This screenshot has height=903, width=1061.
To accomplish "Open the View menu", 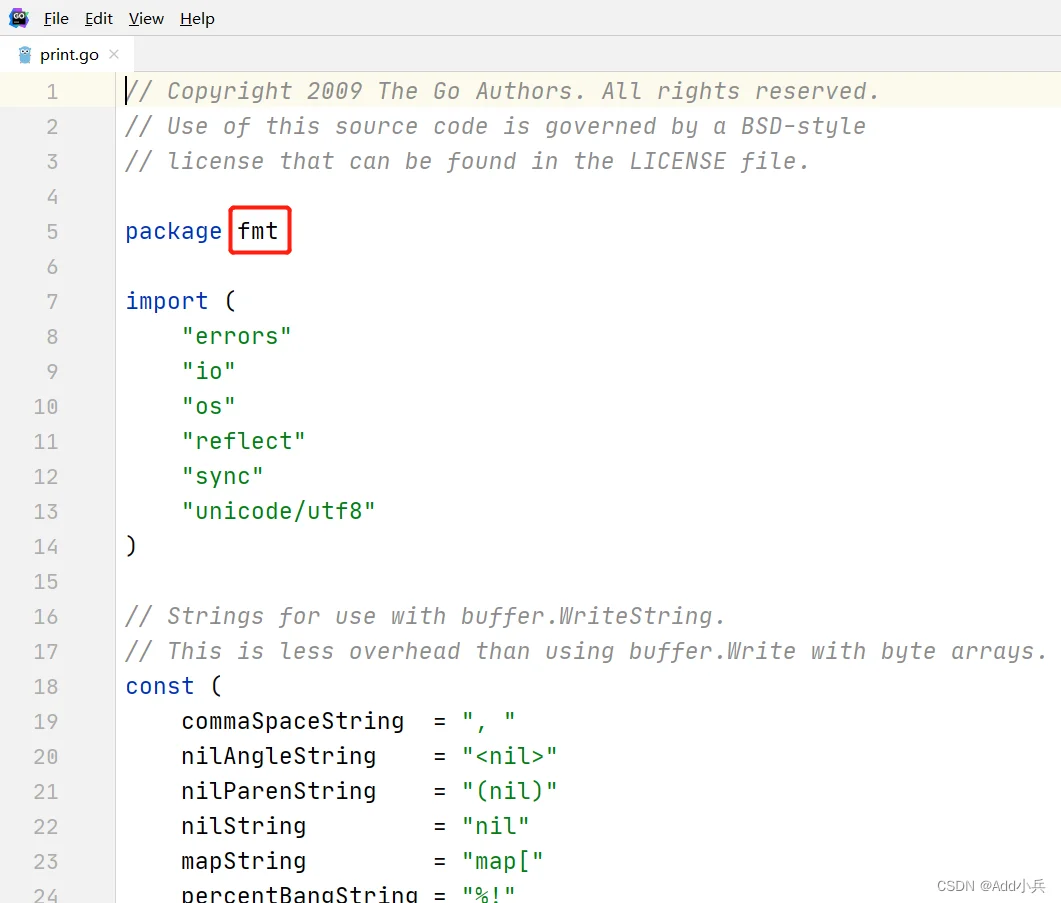I will coord(146,19).
